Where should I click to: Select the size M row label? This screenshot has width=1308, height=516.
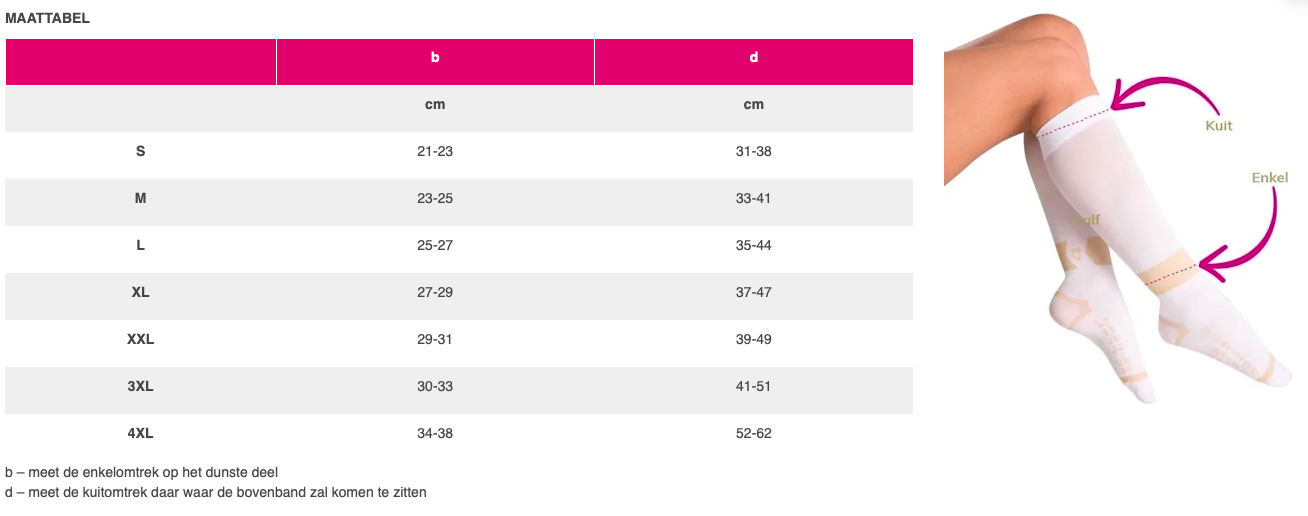140,199
